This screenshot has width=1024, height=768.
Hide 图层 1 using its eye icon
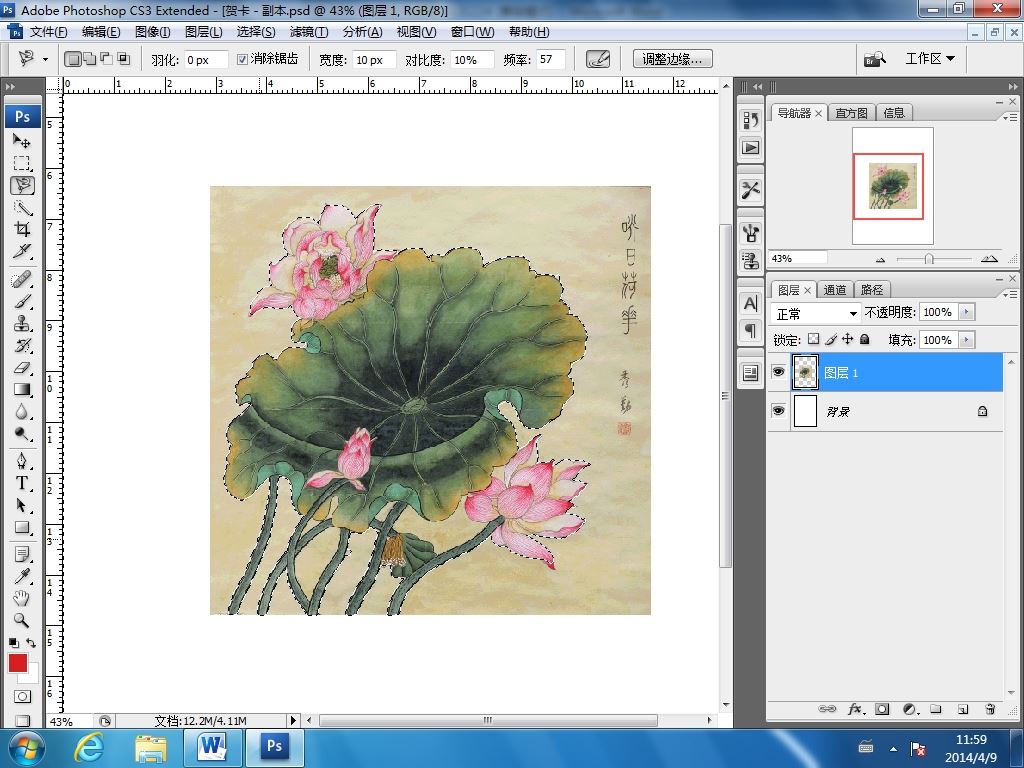779,372
